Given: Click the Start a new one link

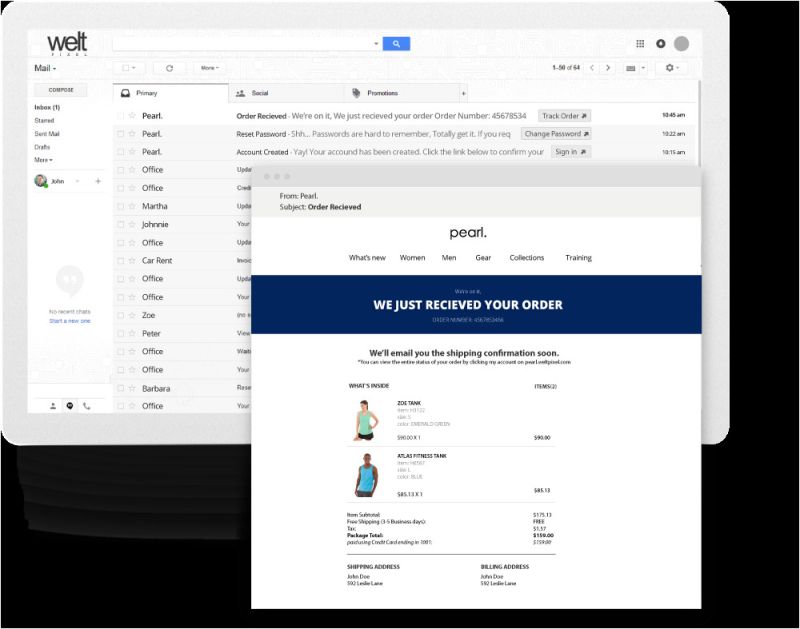Looking at the screenshot, I should tap(71, 321).
